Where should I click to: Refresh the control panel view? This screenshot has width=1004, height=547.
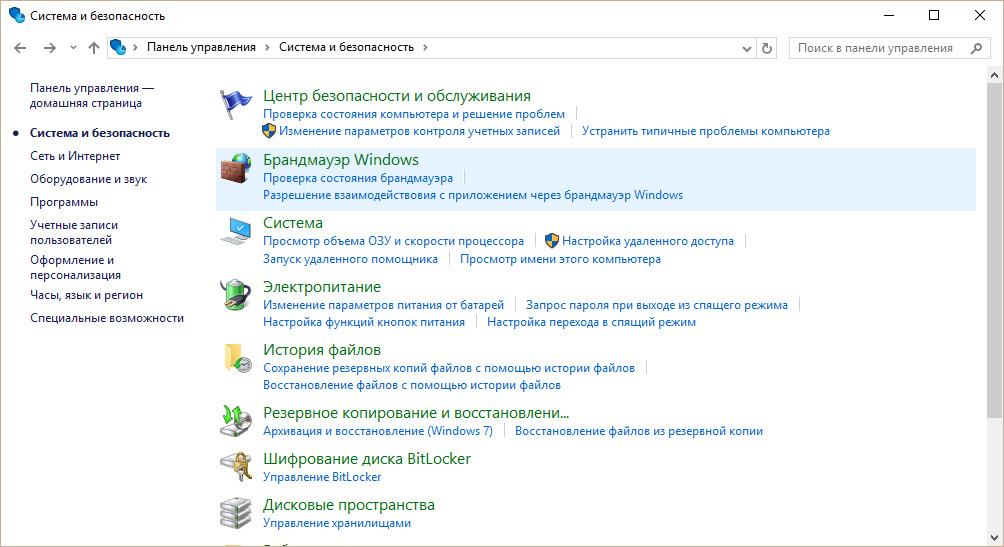click(x=767, y=48)
